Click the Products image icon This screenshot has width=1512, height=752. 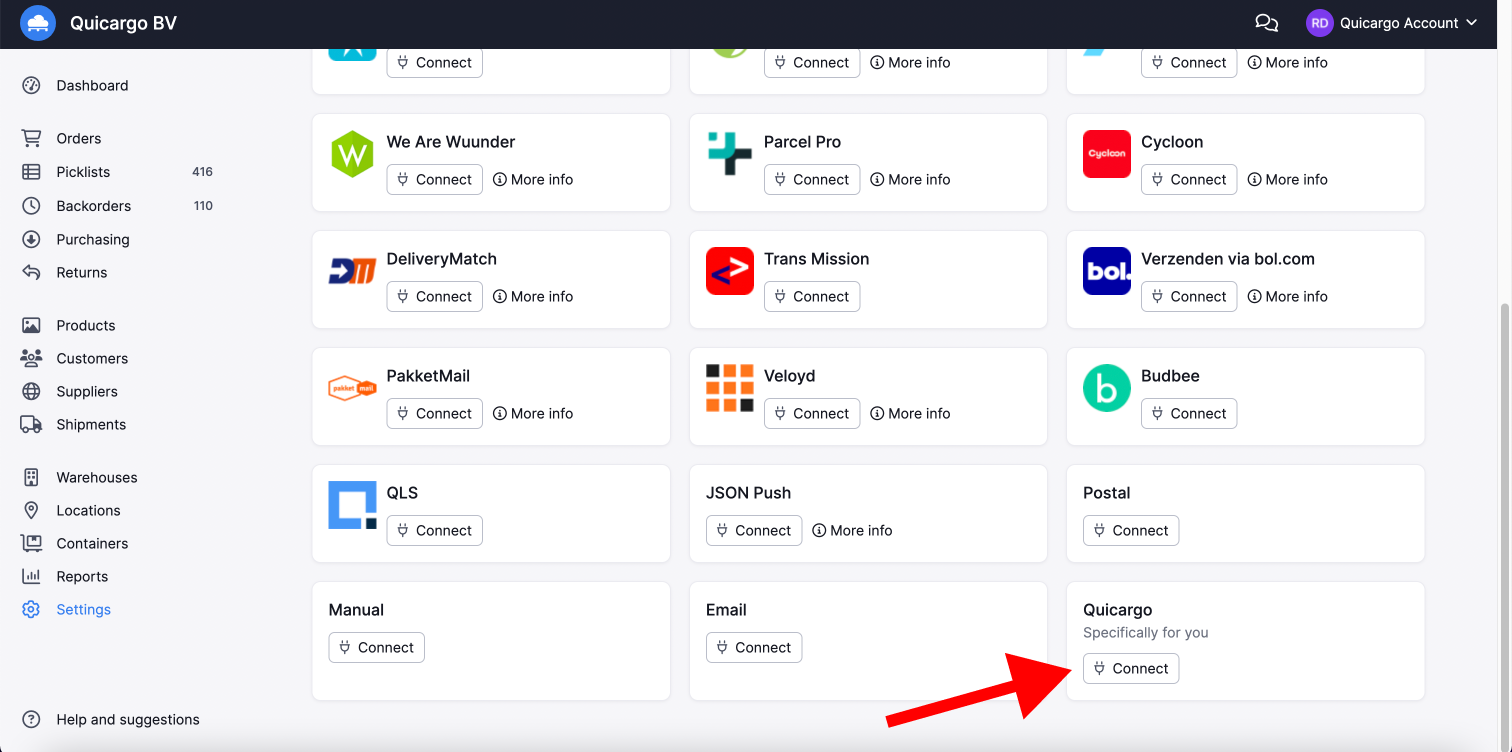point(31,325)
